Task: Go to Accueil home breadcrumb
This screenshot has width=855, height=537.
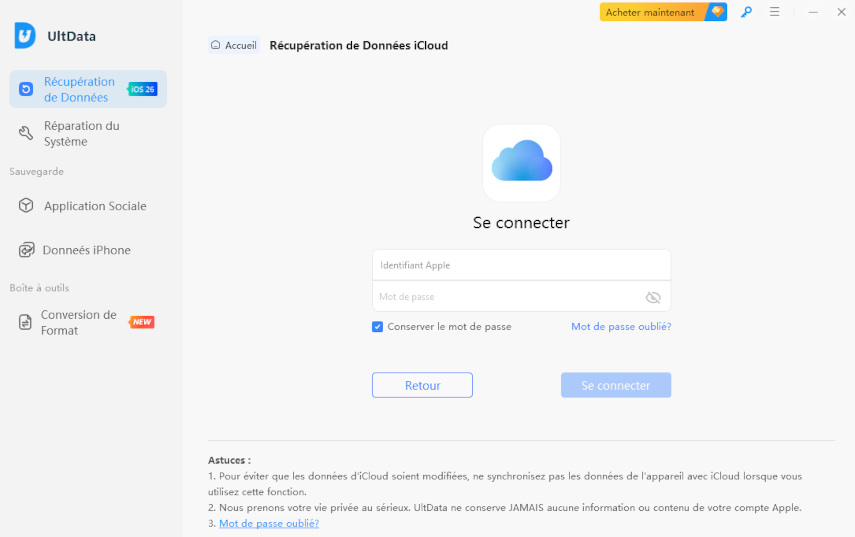Action: click(234, 45)
